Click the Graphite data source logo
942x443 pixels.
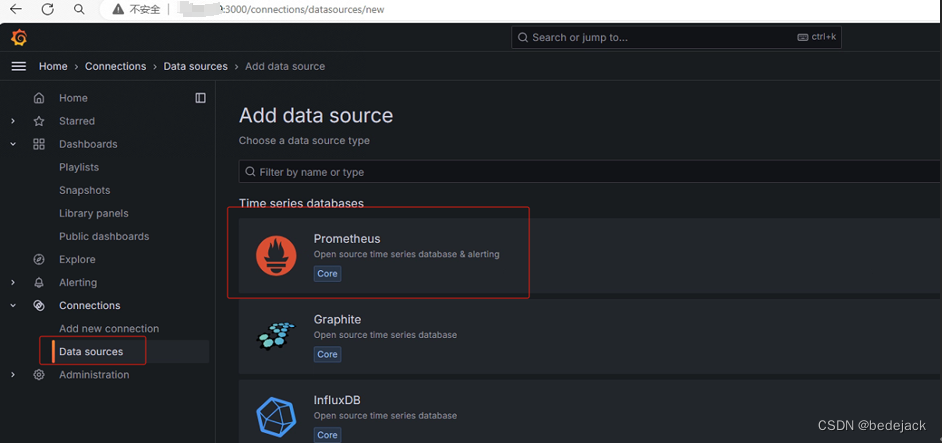click(x=276, y=336)
